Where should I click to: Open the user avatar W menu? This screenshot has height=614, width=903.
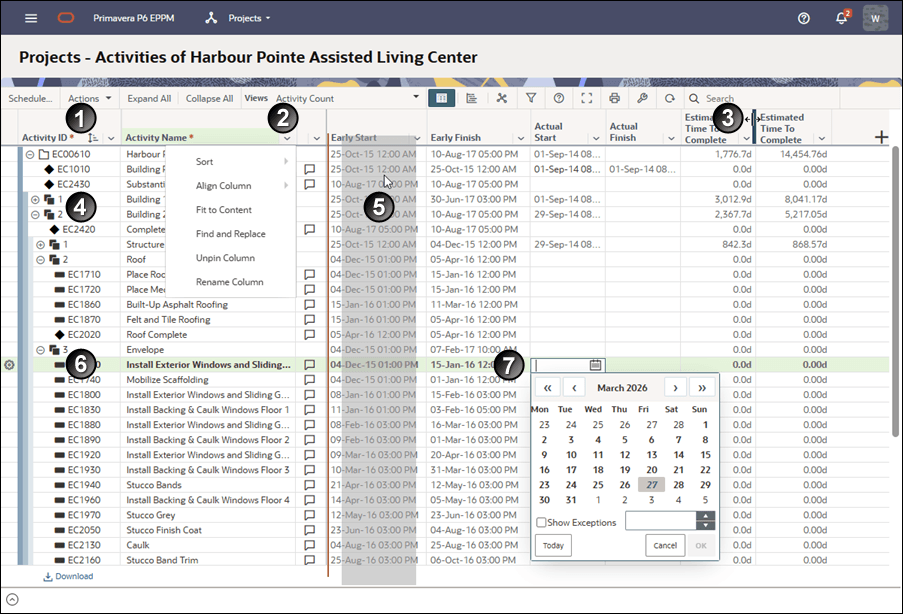[875, 18]
